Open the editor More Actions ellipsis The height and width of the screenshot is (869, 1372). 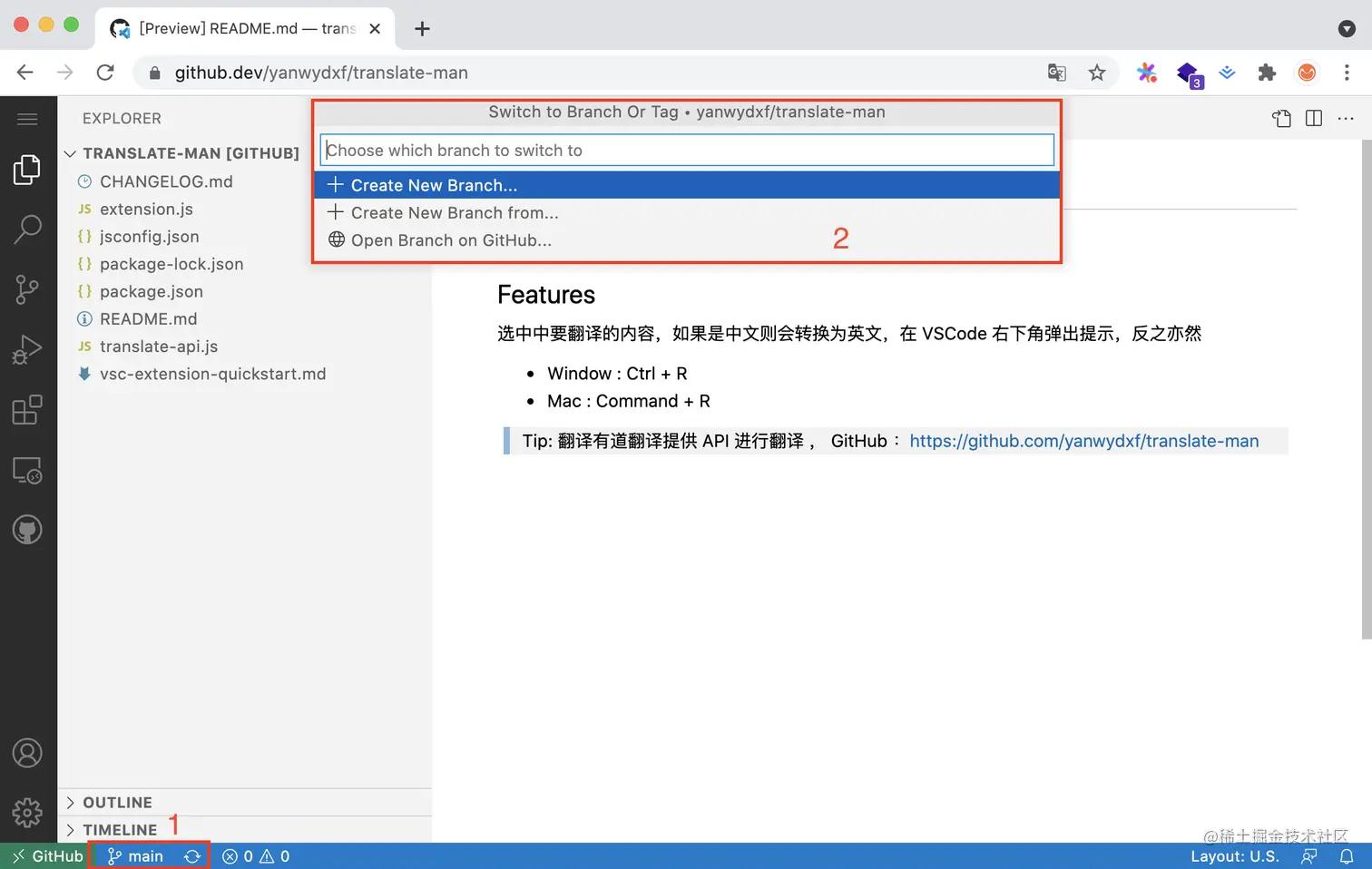click(x=1346, y=119)
